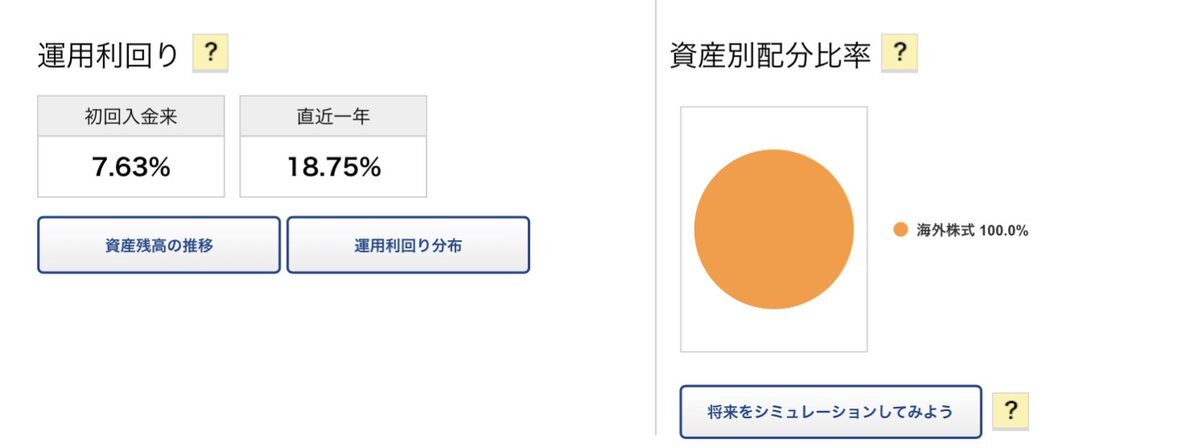This screenshot has height=448, width=1199.
Task: Click the help icon beside 運用利回り
Action: point(210,54)
